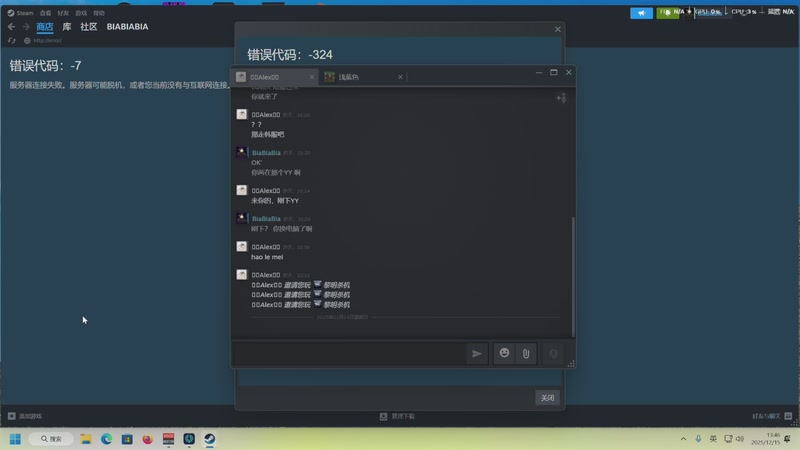Click the blue megaphone announcements button
This screenshot has height=450, width=800.
point(641,13)
